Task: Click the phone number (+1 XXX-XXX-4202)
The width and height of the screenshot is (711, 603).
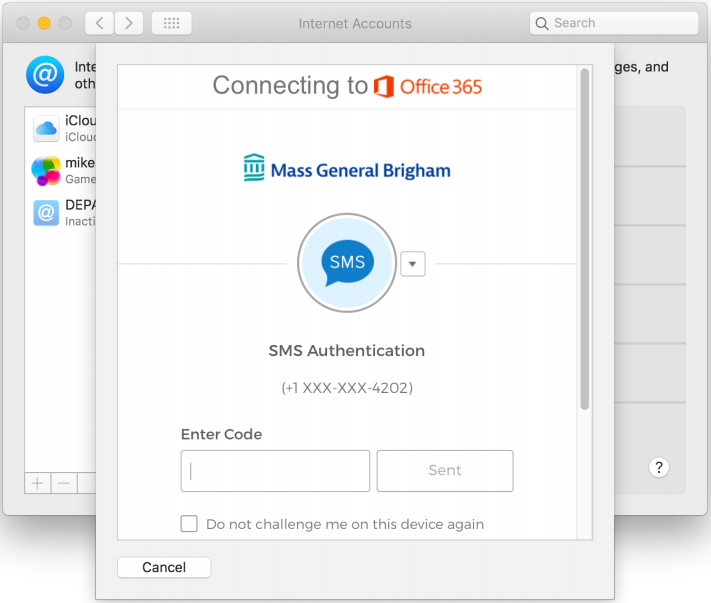Action: click(x=347, y=388)
